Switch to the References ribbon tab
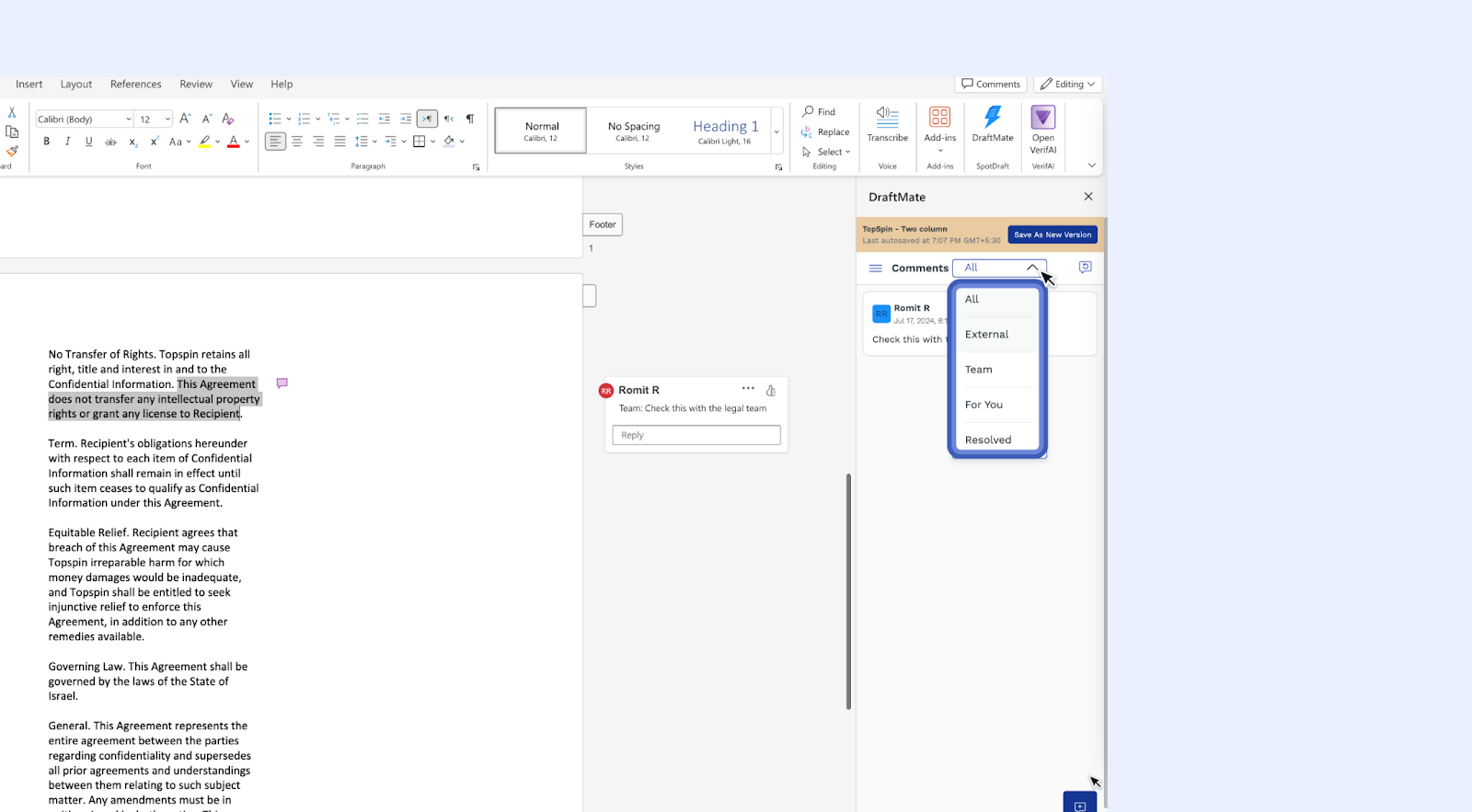This screenshot has height=812, width=1472. pyautogui.click(x=135, y=84)
